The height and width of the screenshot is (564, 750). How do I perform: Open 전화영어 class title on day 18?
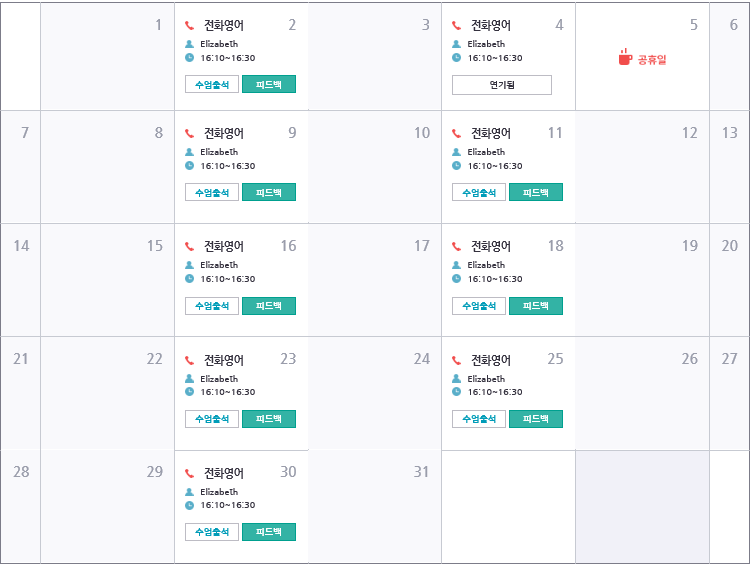point(490,246)
